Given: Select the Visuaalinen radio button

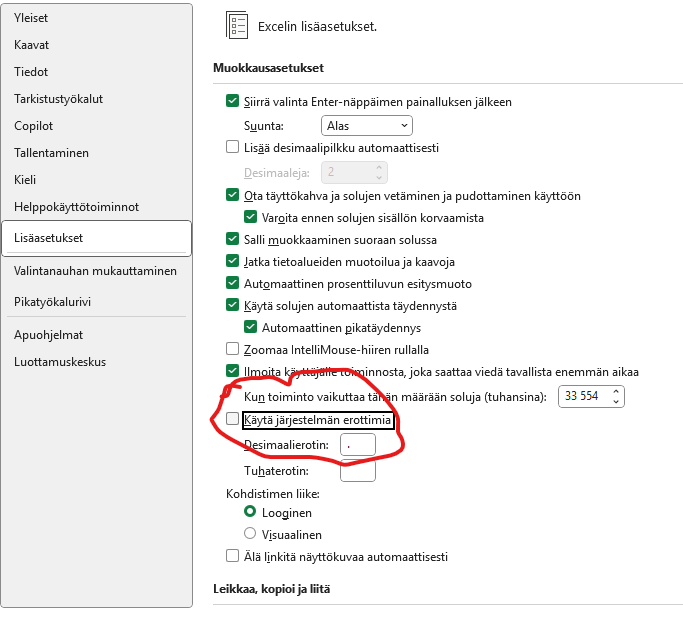Looking at the screenshot, I should [250, 534].
